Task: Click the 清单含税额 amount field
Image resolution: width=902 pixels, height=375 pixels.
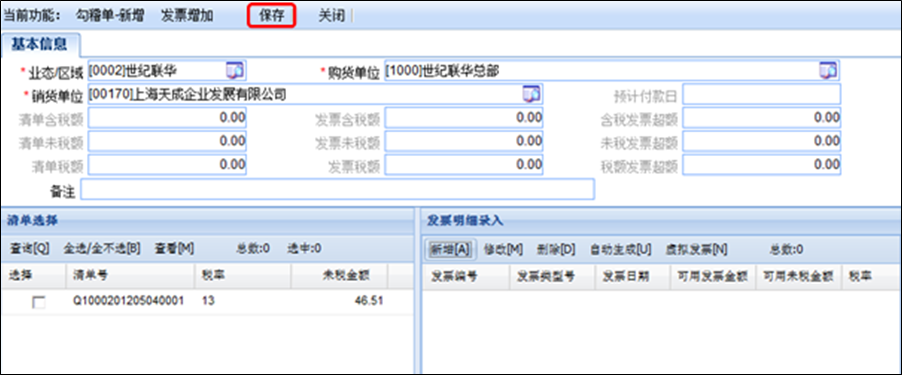Action: click(x=167, y=118)
